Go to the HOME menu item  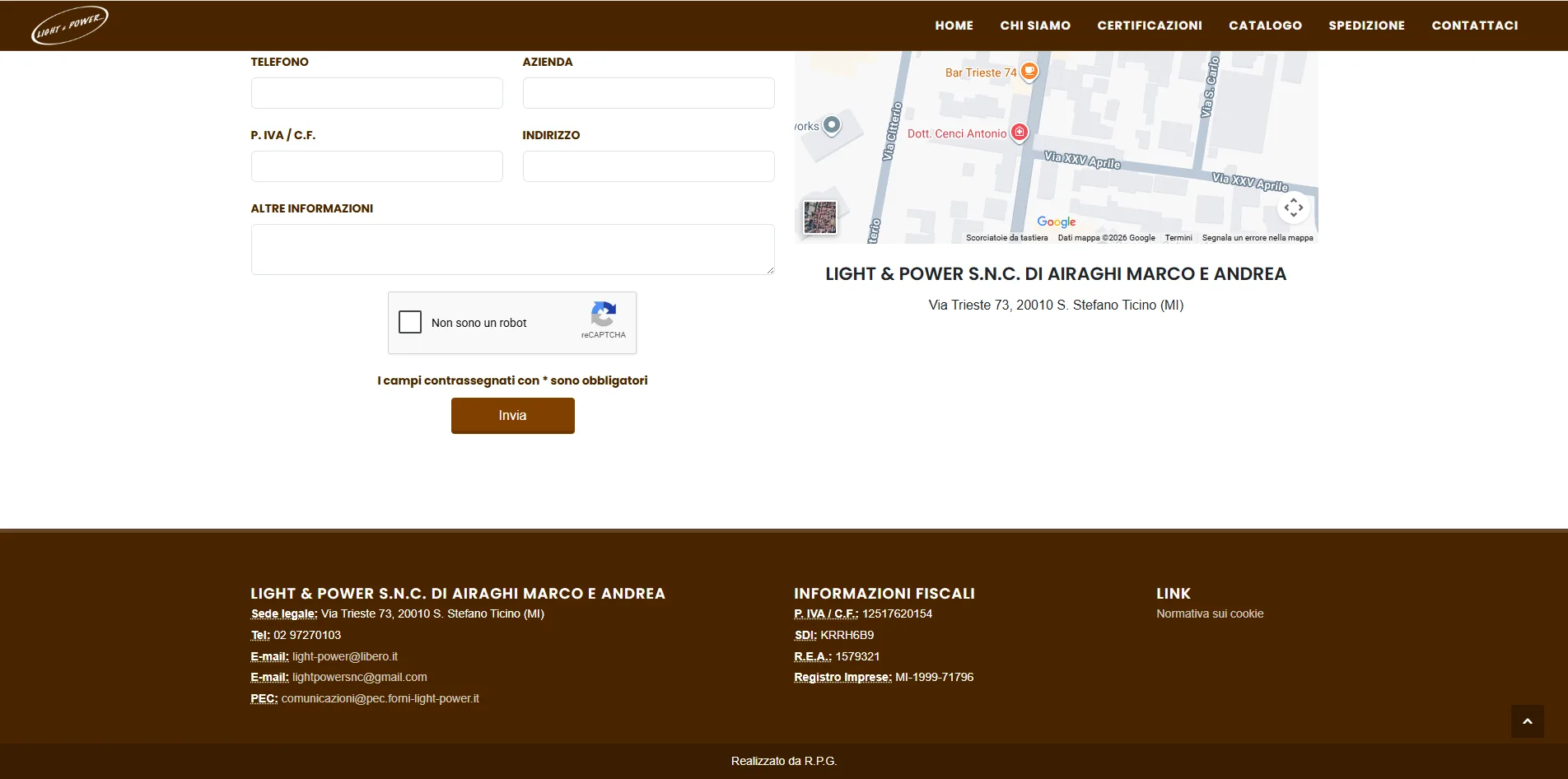954,26
